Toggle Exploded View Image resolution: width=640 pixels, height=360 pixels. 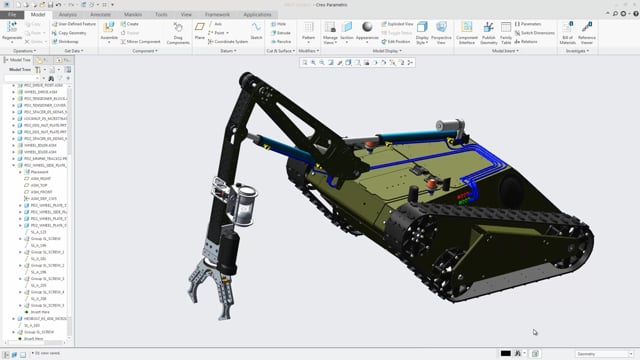click(398, 24)
